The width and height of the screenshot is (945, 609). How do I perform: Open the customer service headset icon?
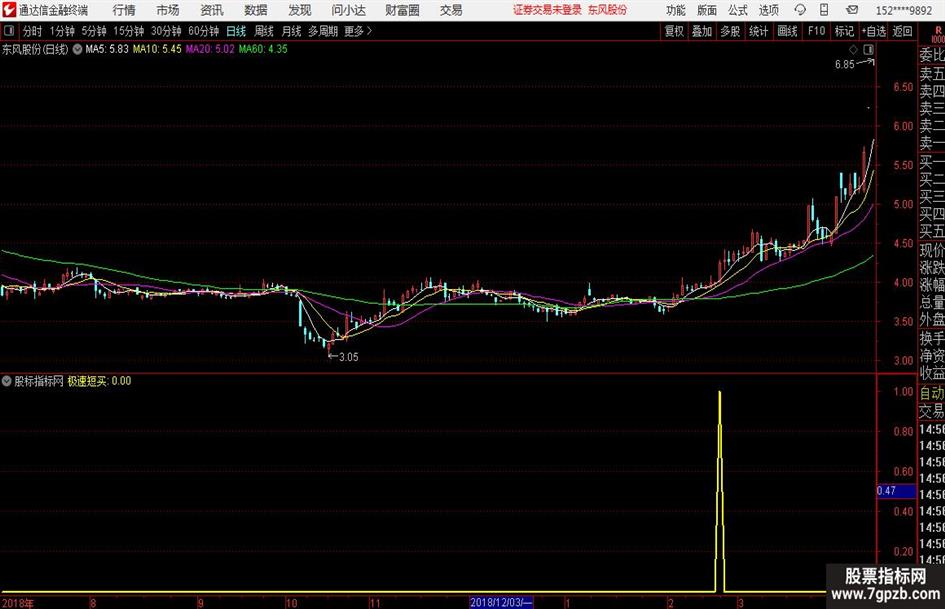[x=800, y=10]
